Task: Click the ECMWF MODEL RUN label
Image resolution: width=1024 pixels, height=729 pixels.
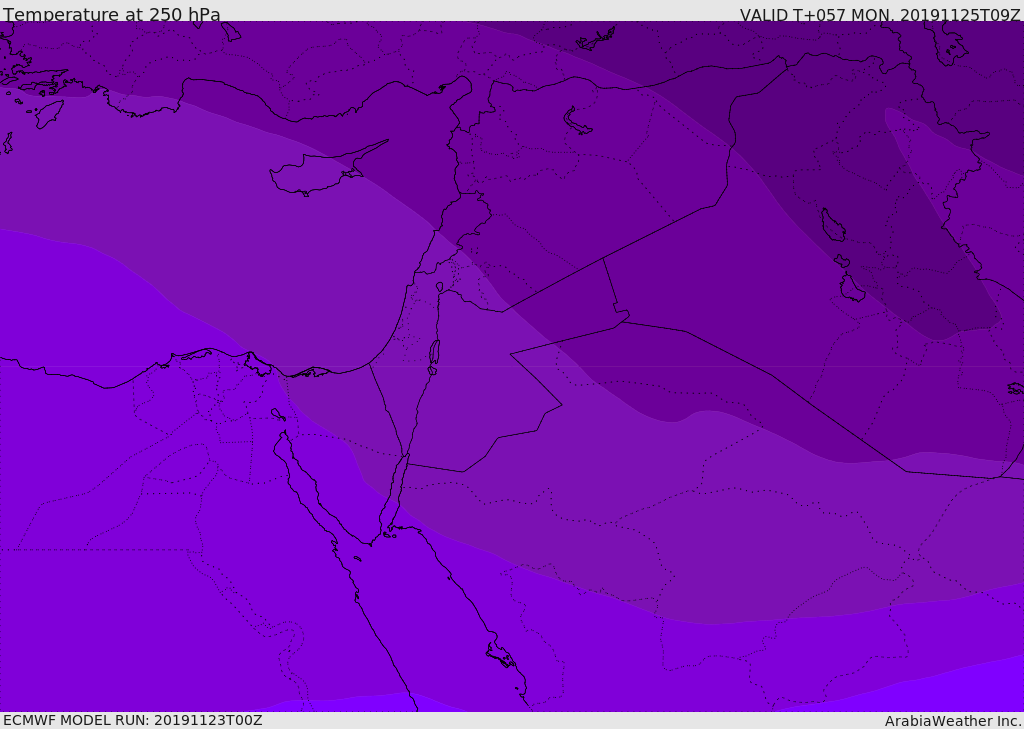Action: pos(133,720)
